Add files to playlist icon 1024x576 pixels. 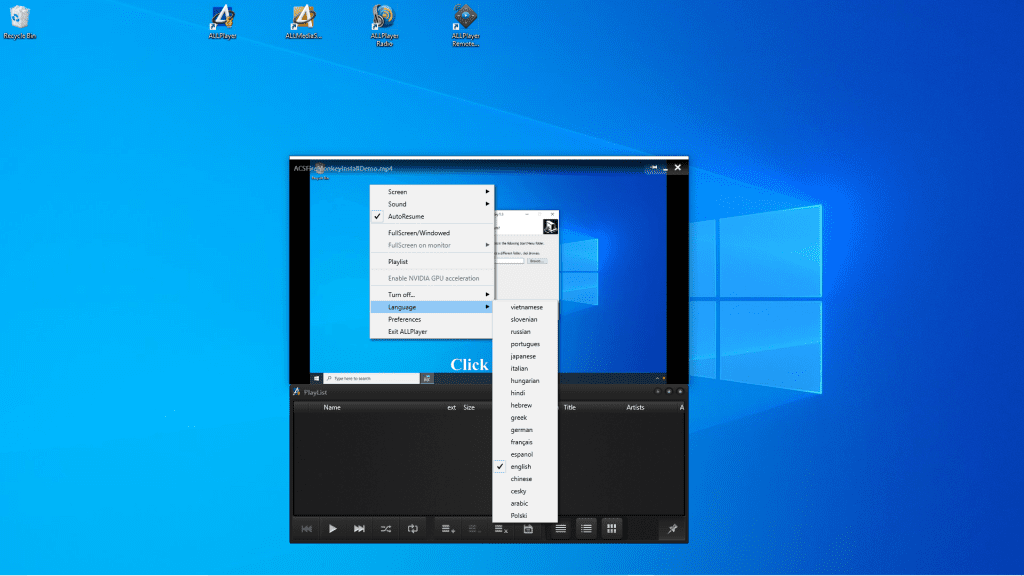tap(448, 528)
